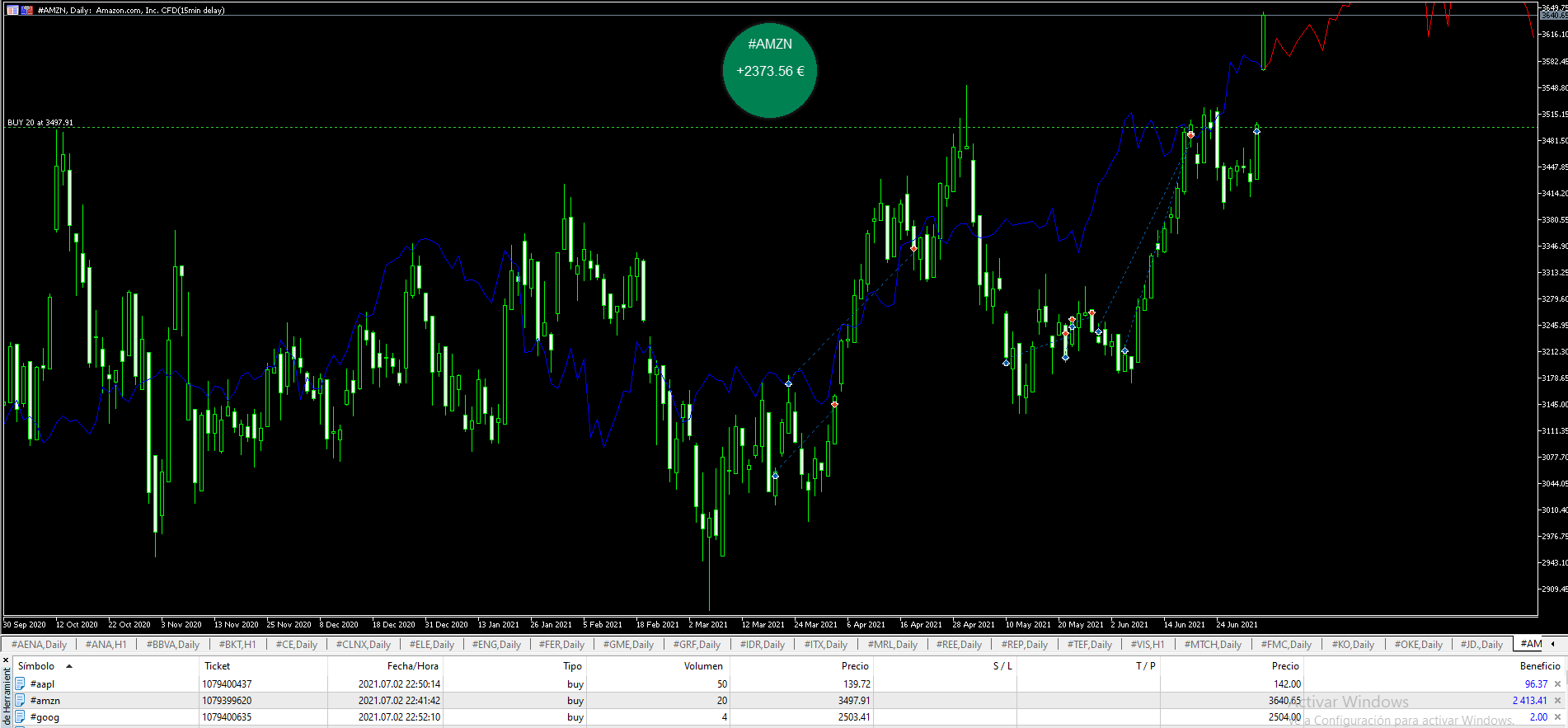
Task: Open the #BBVA,Daily chart tab
Action: pos(172,645)
